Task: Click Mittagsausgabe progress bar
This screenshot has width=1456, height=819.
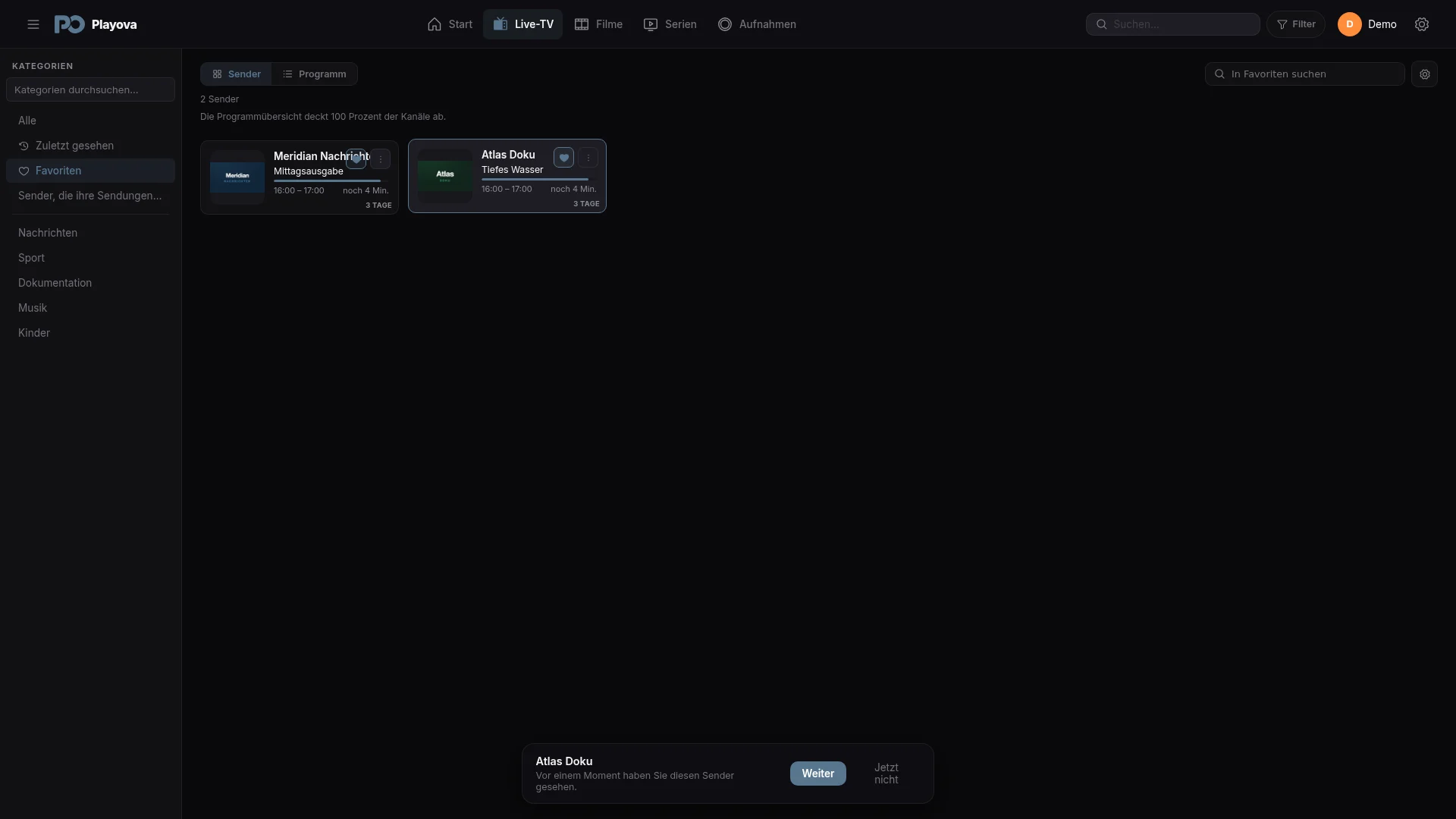Action: click(331, 181)
